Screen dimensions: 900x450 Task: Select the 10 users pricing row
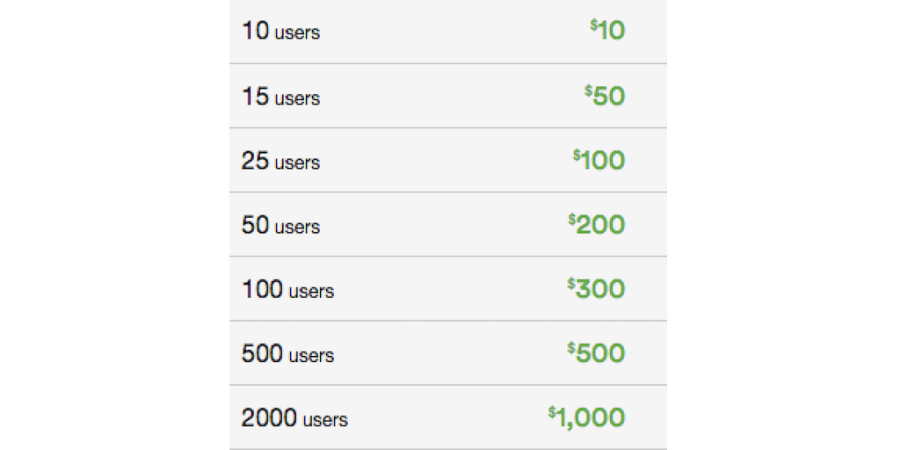pyautogui.click(x=448, y=32)
